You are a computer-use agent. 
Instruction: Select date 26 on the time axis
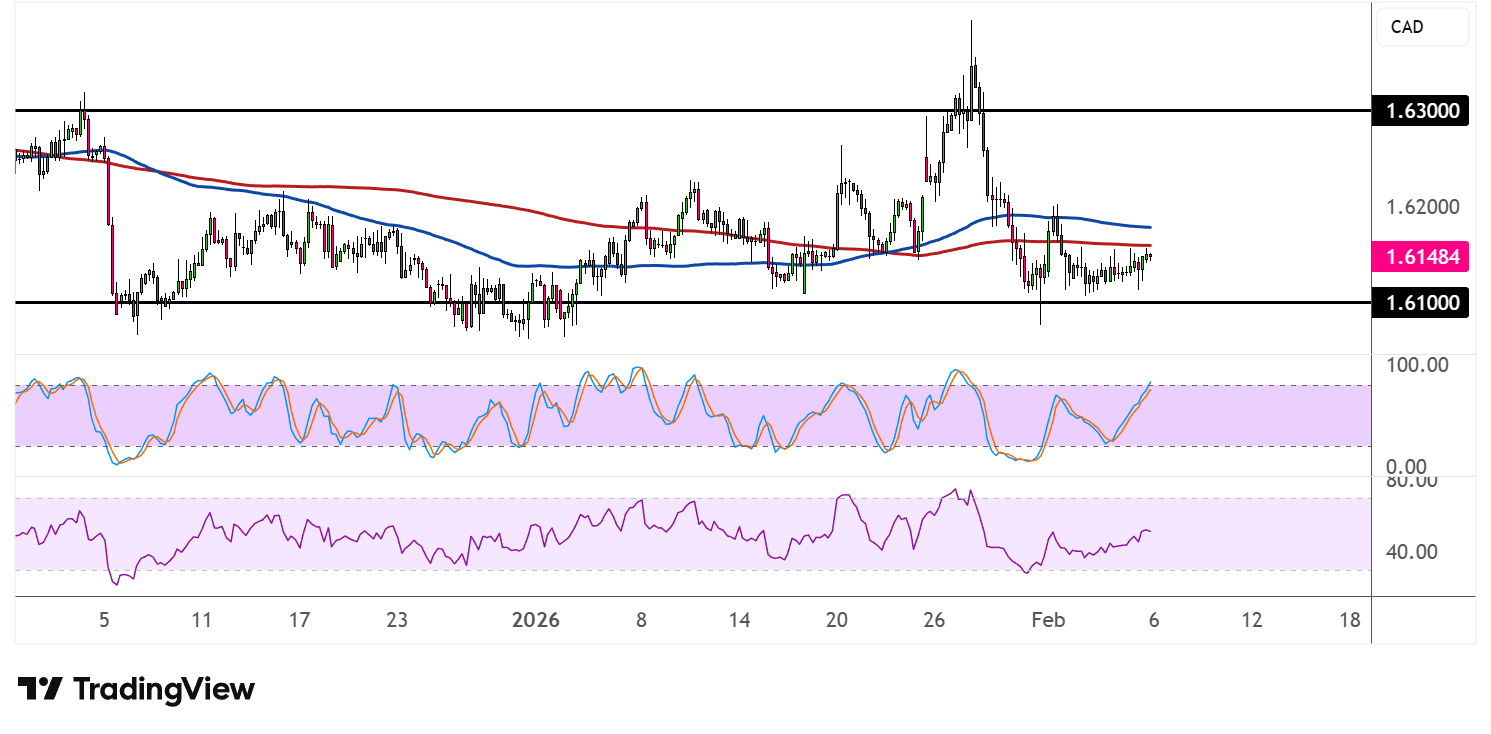click(935, 620)
